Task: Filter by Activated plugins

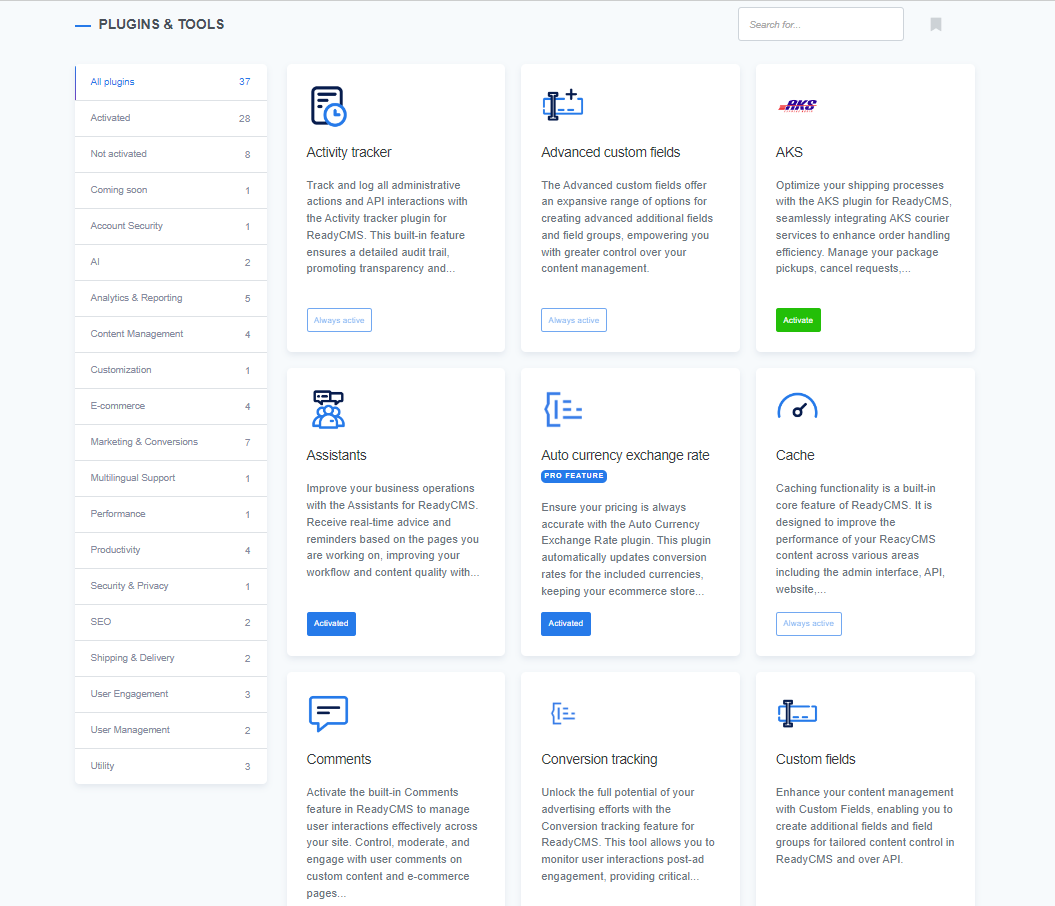Action: tap(171, 118)
